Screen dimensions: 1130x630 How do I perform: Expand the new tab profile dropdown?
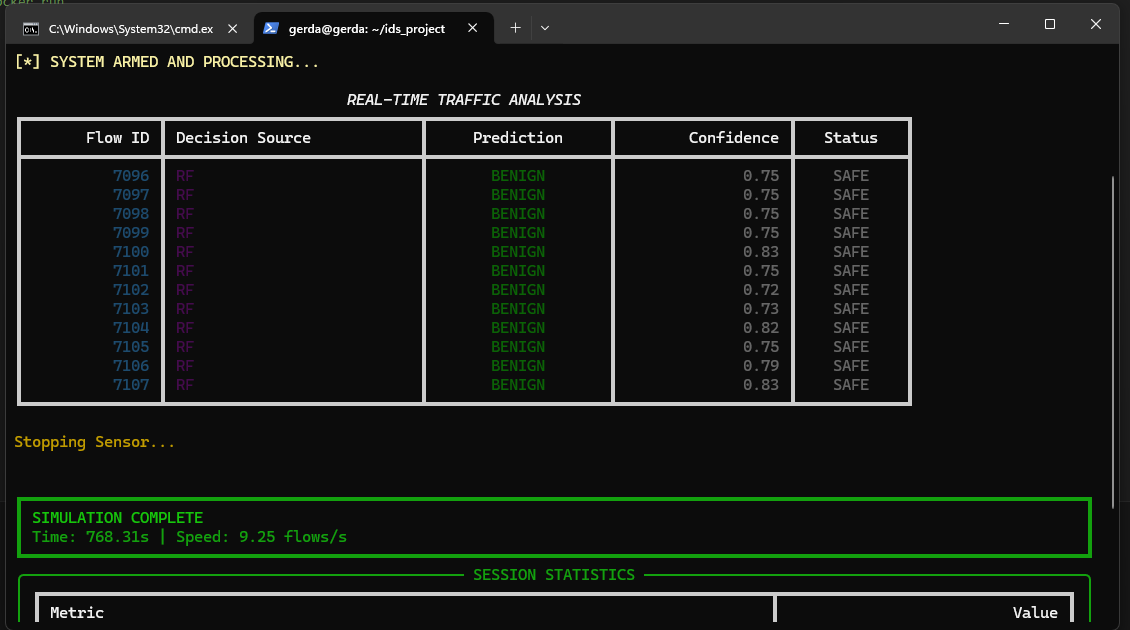545,28
